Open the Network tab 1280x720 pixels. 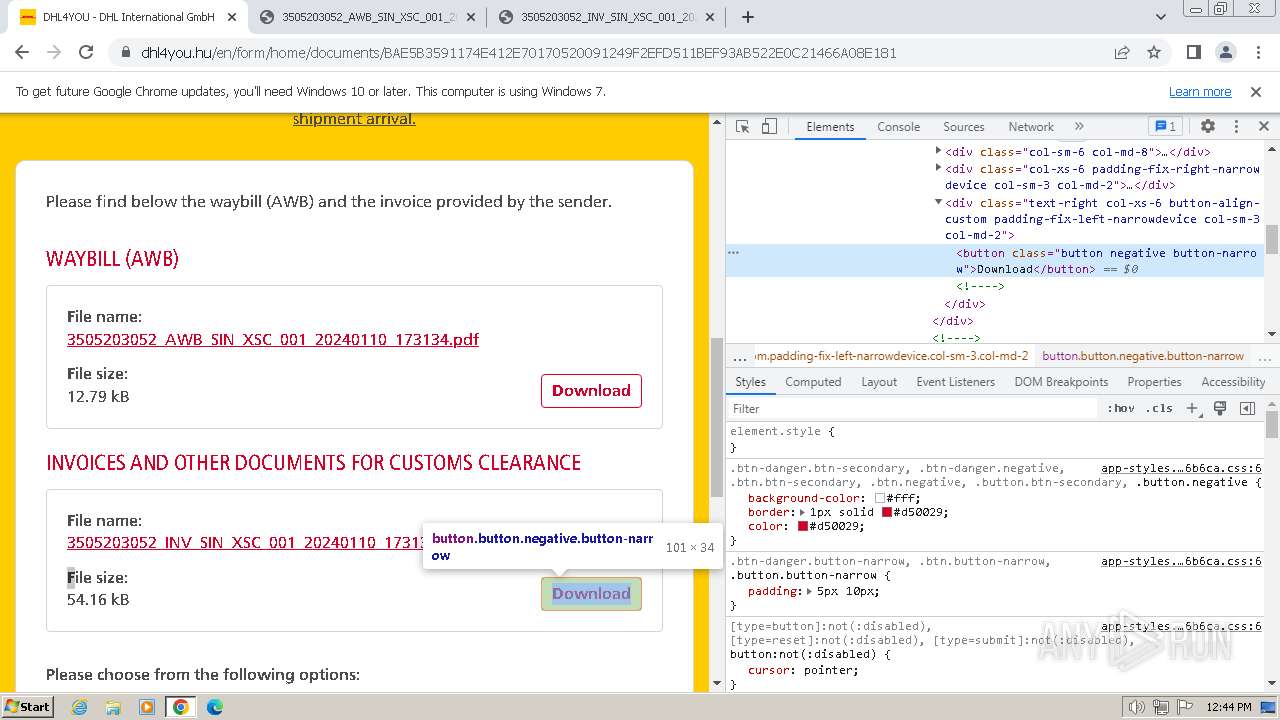(1031, 127)
